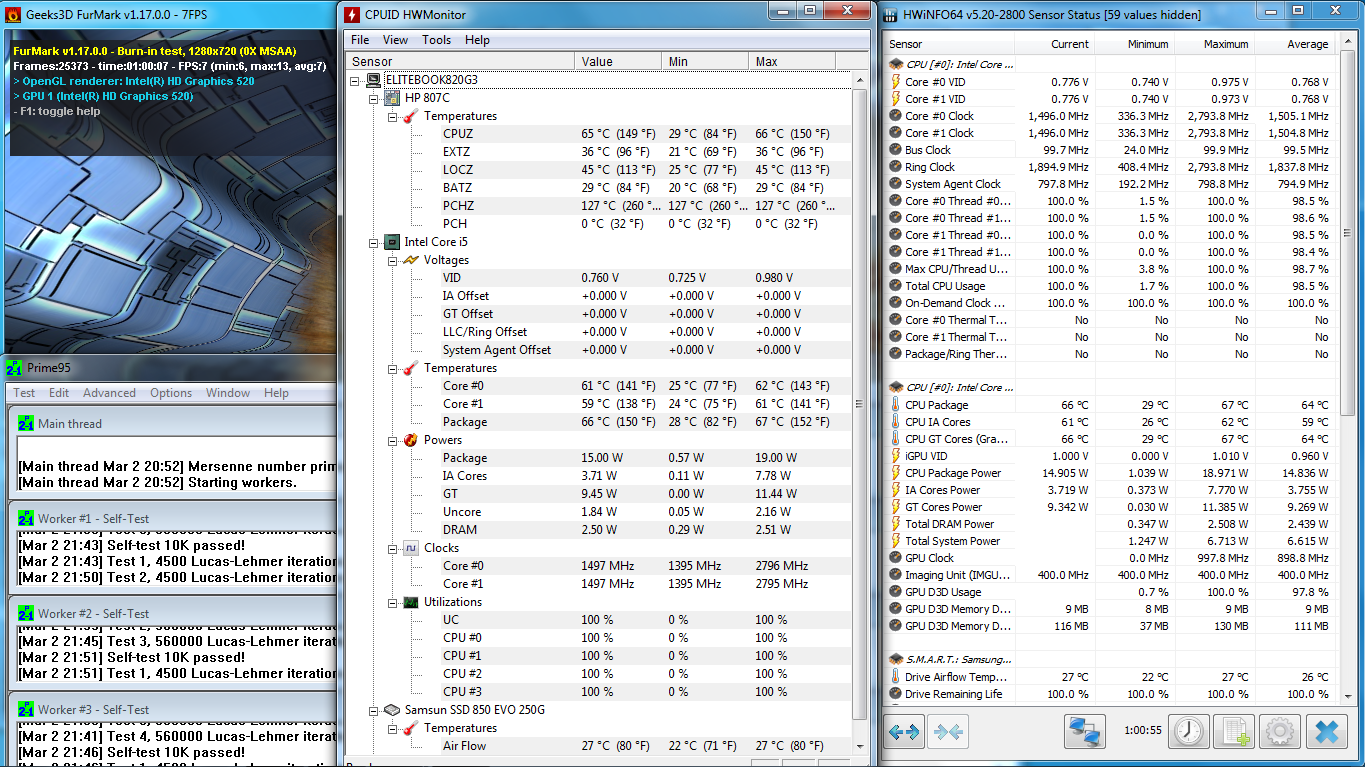Click the Current column header in HWiNFO64
1365x767 pixels.
pos(1055,44)
